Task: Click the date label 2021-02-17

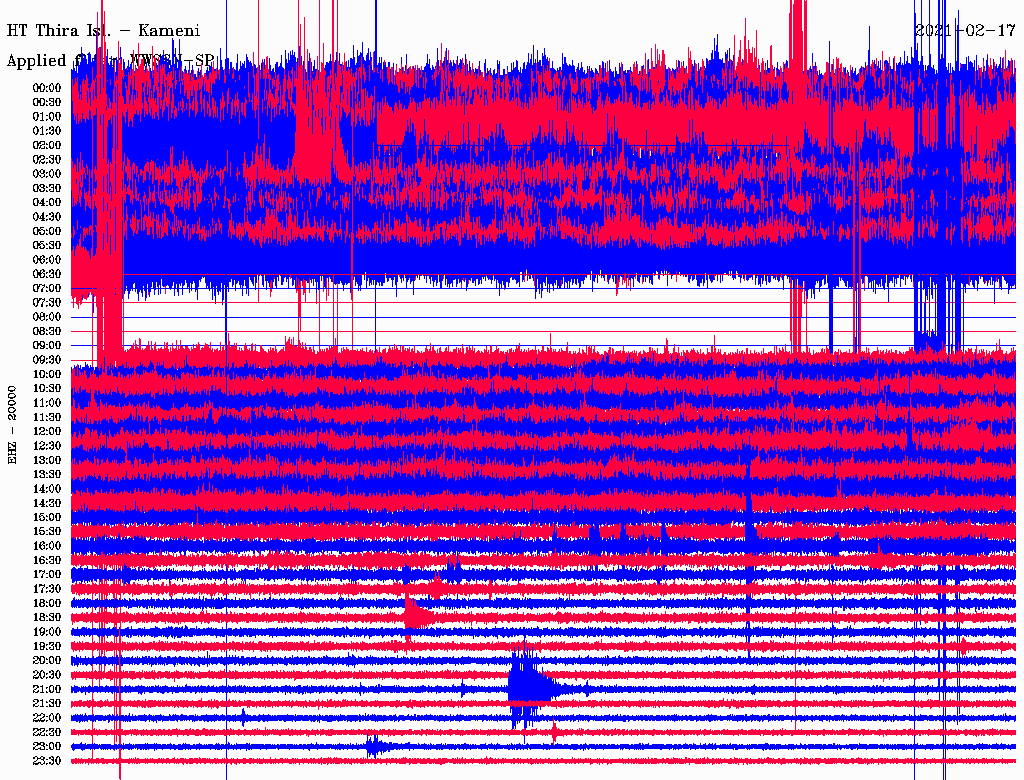Action: click(x=965, y=30)
